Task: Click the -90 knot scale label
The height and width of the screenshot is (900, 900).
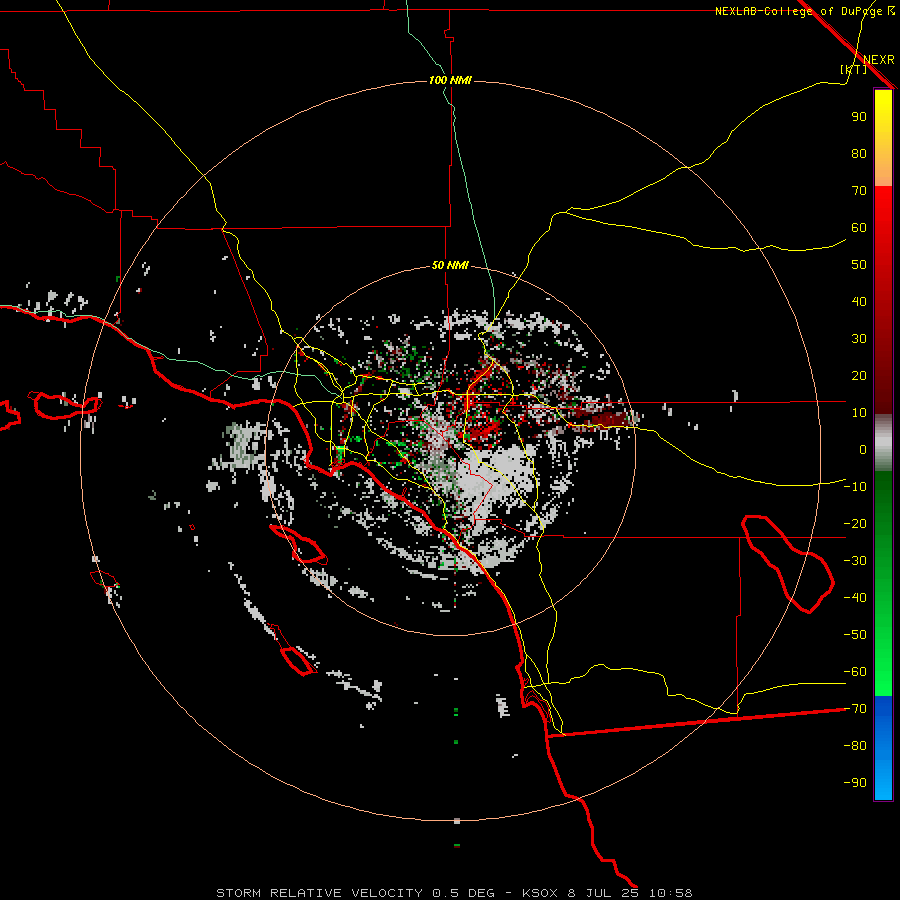Action: [855, 783]
